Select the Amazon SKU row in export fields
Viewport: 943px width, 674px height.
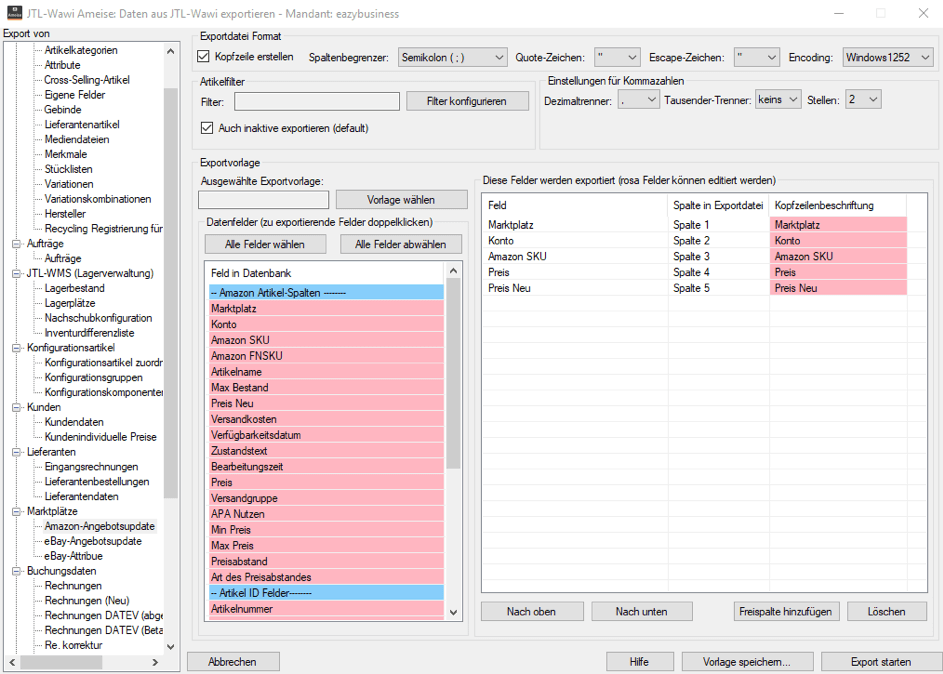(x=697, y=256)
